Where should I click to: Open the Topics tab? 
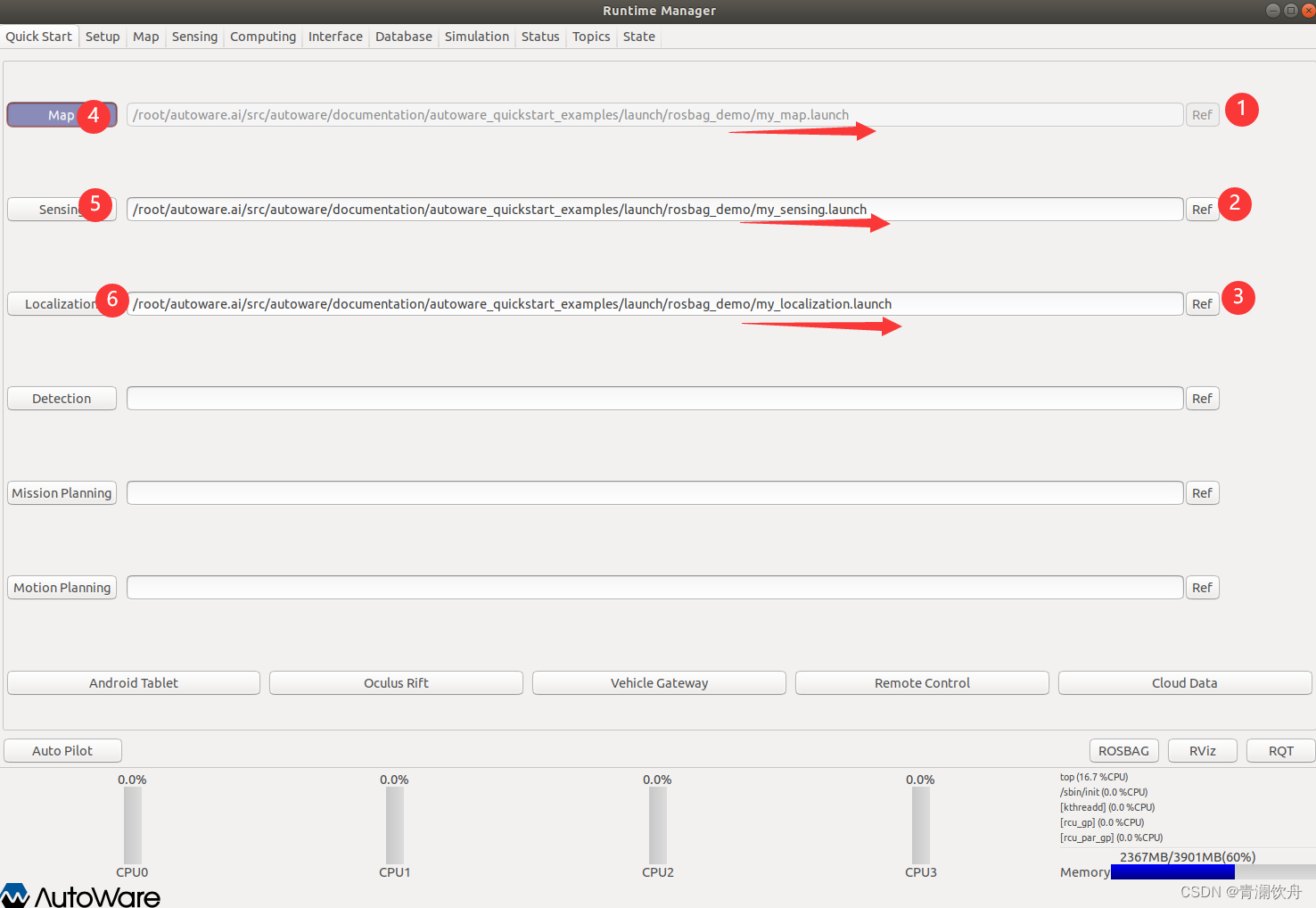pyautogui.click(x=591, y=37)
